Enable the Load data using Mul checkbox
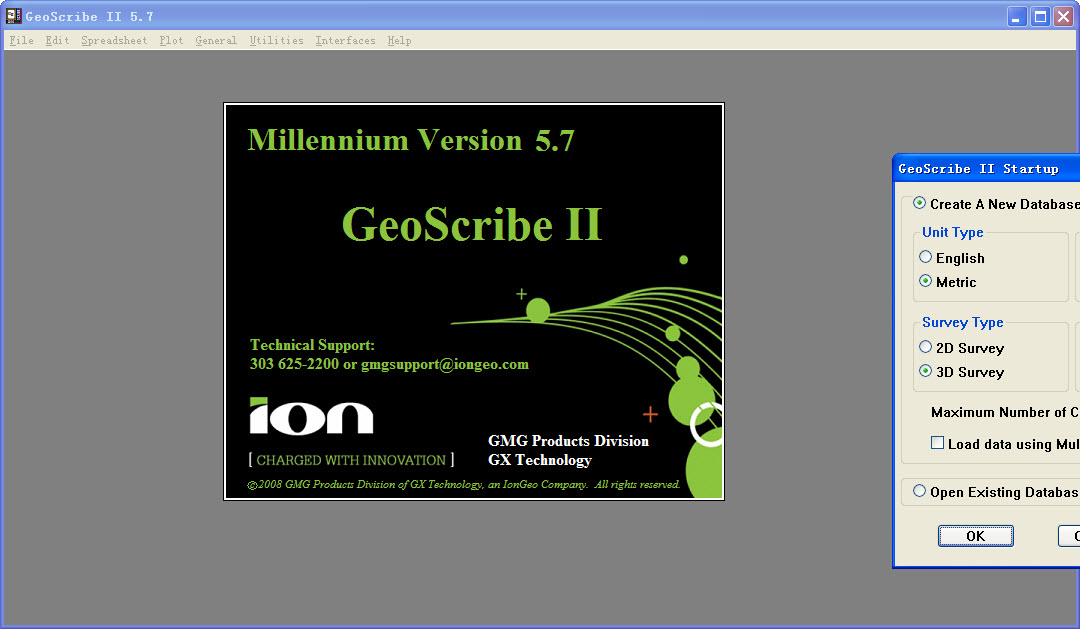The height and width of the screenshot is (629, 1080). tap(937, 443)
